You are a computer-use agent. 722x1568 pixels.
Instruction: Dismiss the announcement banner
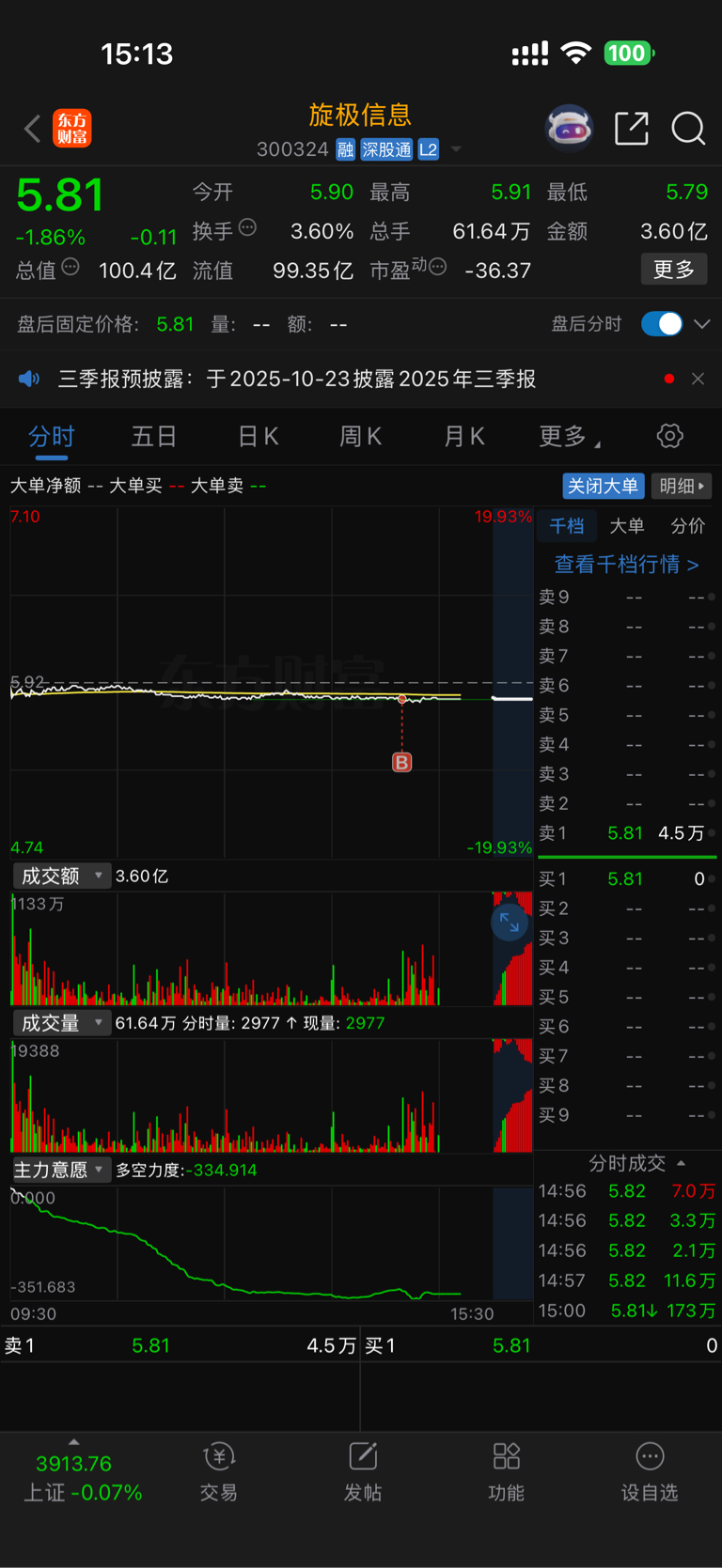[698, 379]
